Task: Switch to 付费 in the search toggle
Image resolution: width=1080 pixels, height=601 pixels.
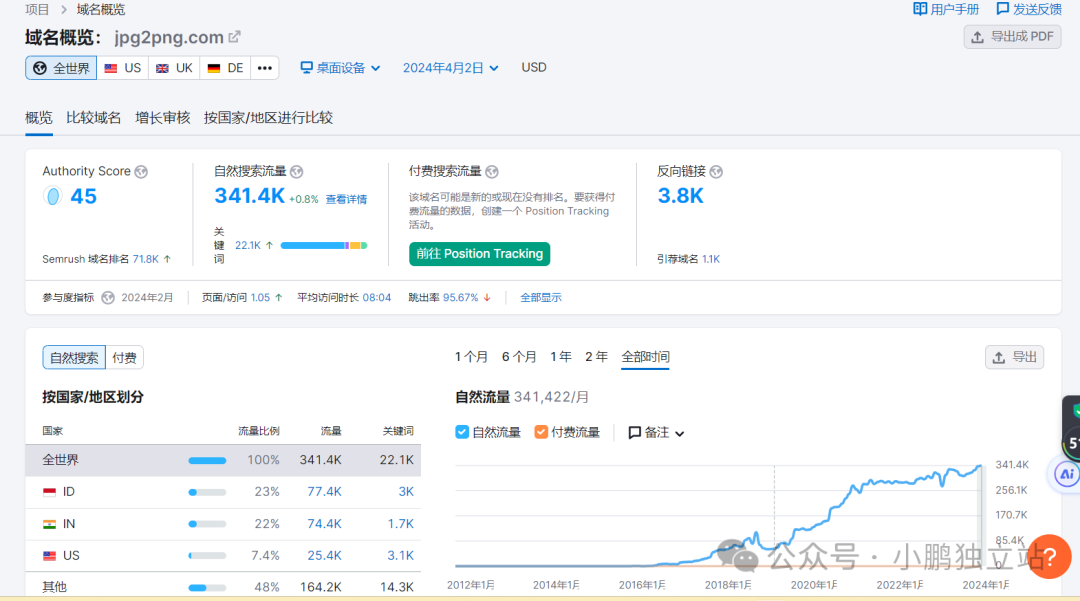Action: pos(123,357)
